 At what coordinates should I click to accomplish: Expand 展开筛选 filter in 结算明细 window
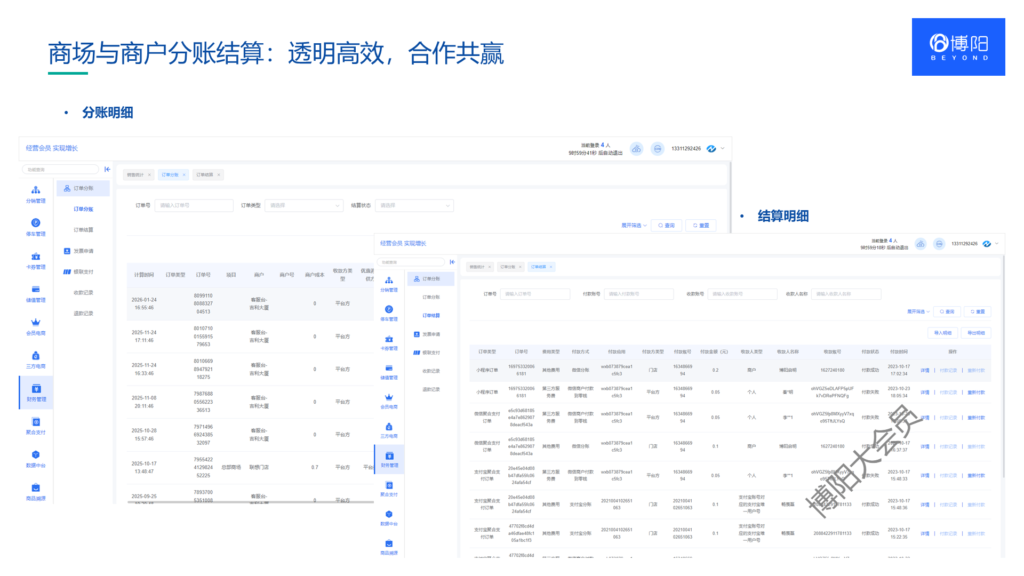918,312
